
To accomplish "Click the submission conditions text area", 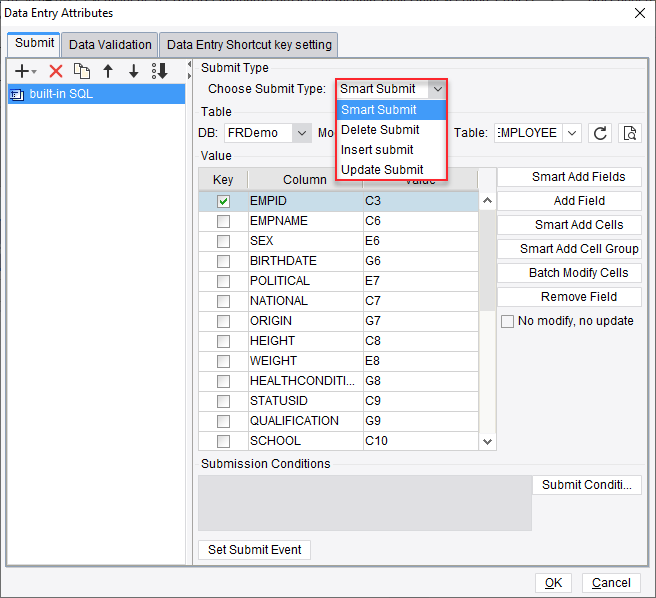I will click(x=365, y=503).
